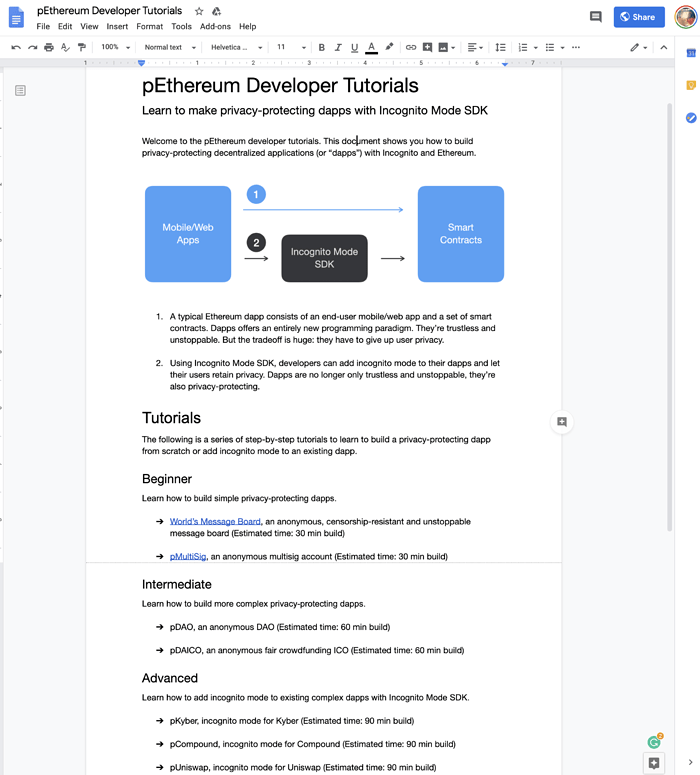
Task: Expand bulleted list options arrow
Action: point(563,48)
